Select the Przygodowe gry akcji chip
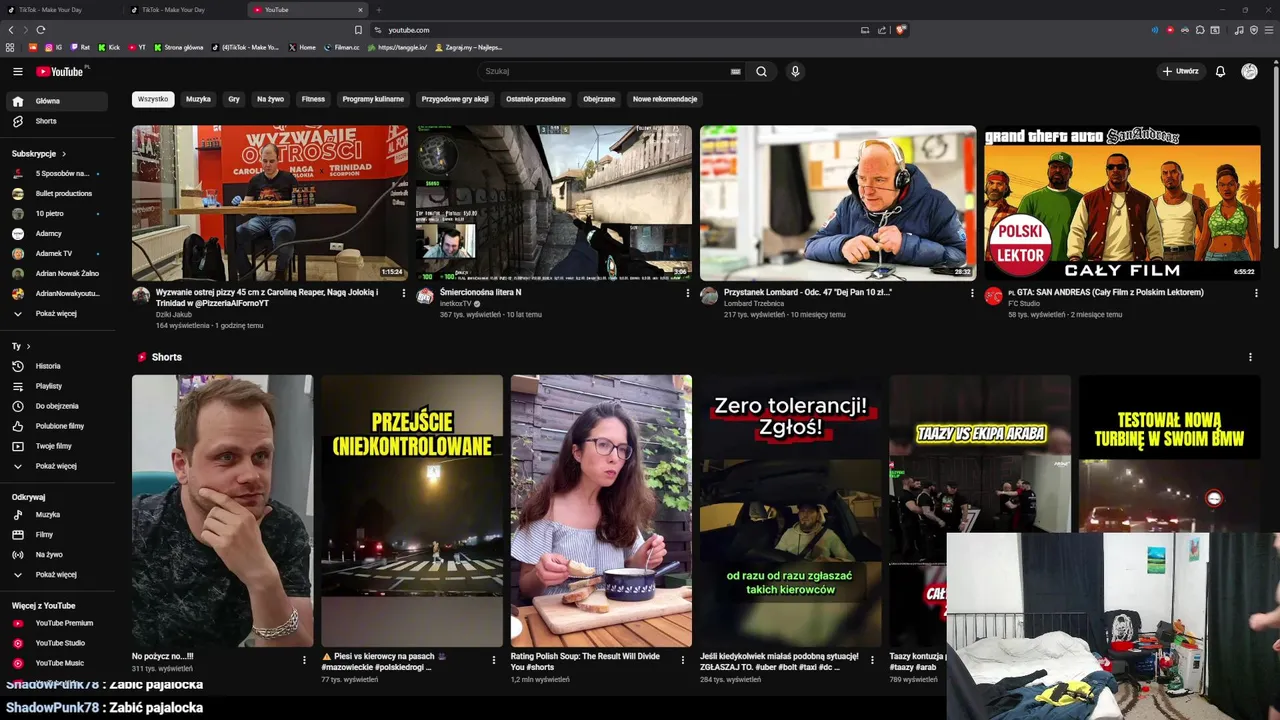 tap(455, 99)
